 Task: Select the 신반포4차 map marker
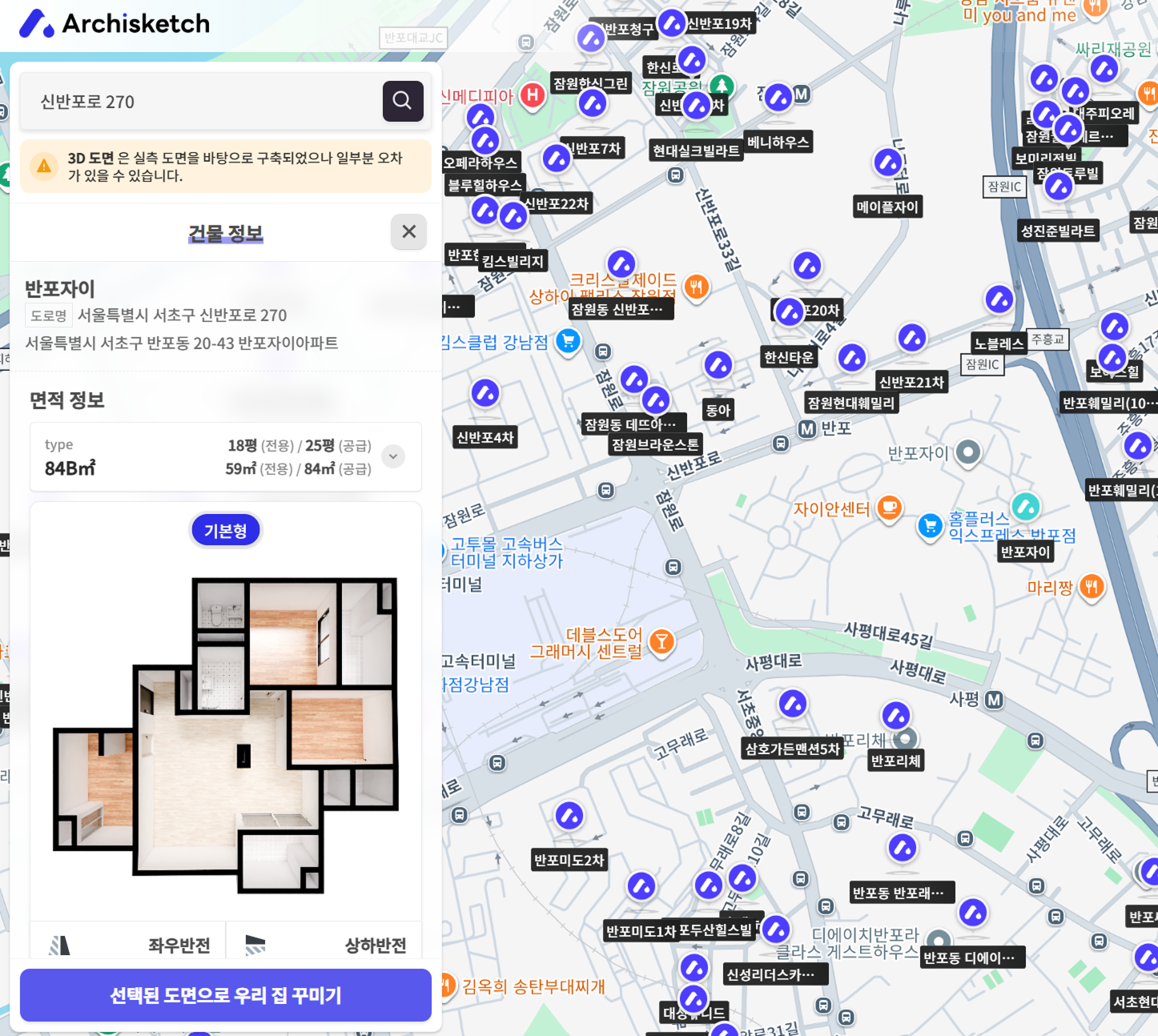point(485,393)
